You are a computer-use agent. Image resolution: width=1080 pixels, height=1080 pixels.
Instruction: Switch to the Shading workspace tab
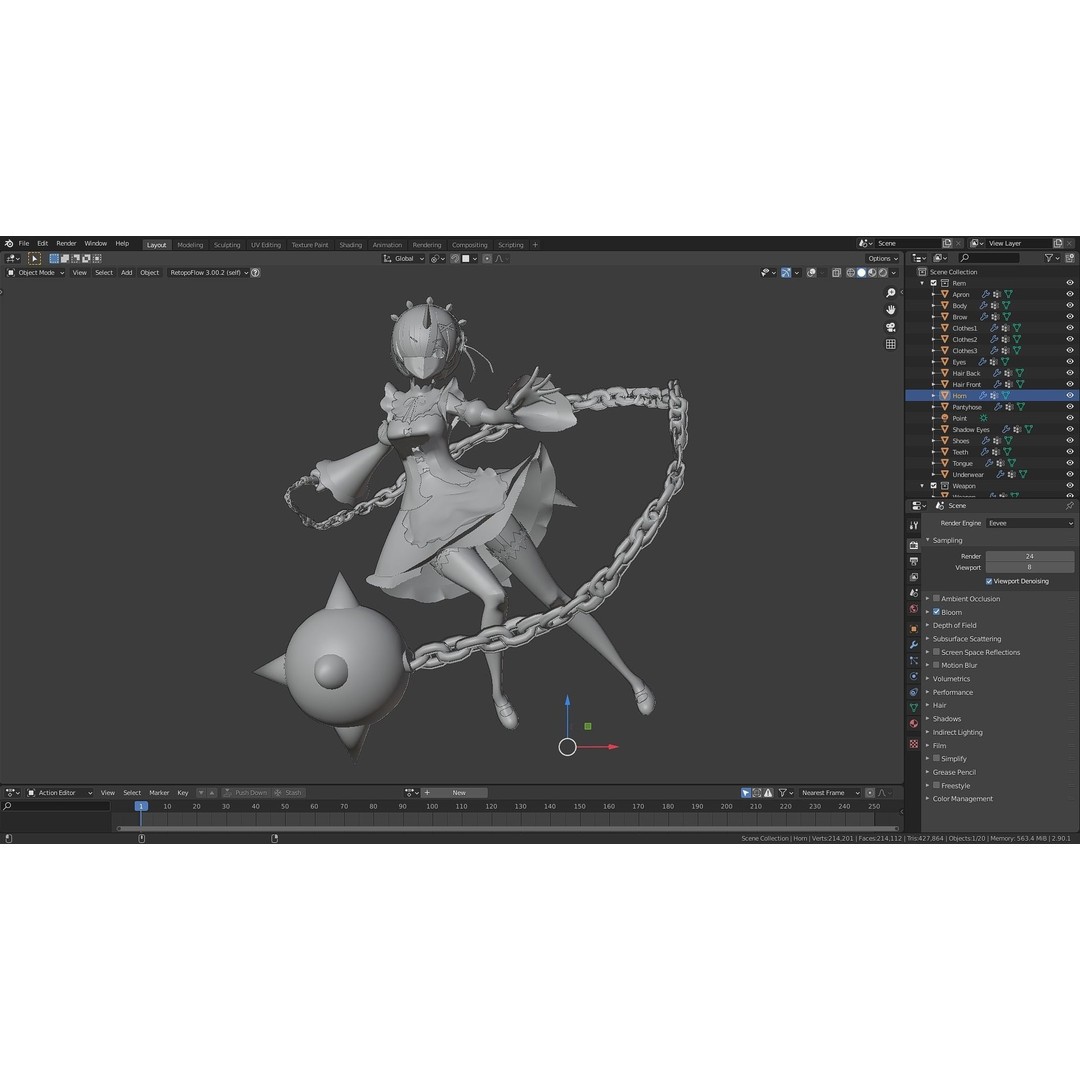(x=350, y=245)
